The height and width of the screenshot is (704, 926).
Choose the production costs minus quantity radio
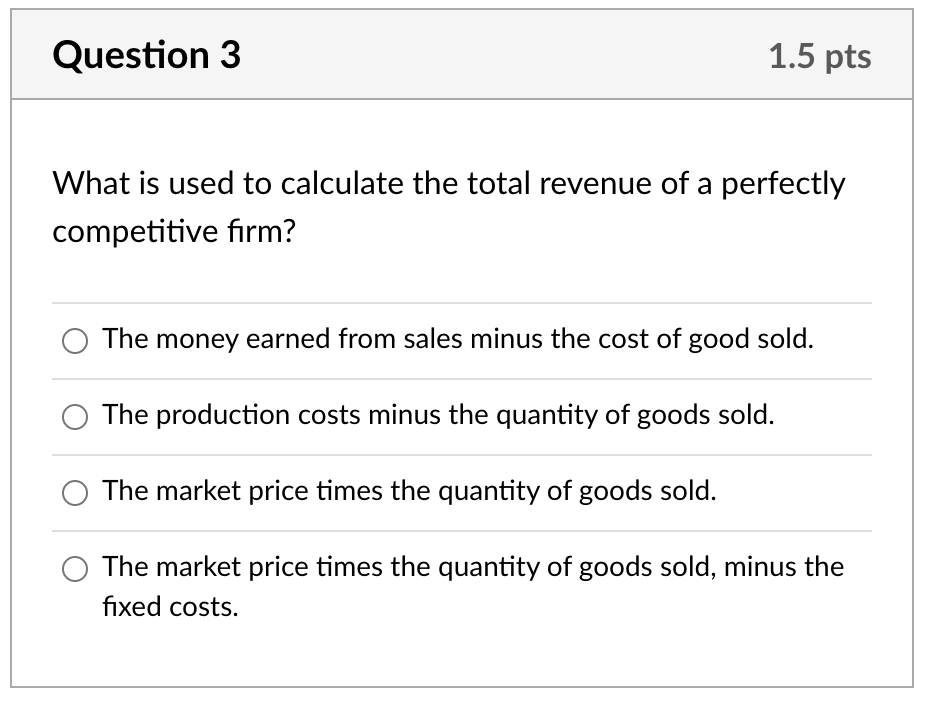(x=75, y=417)
